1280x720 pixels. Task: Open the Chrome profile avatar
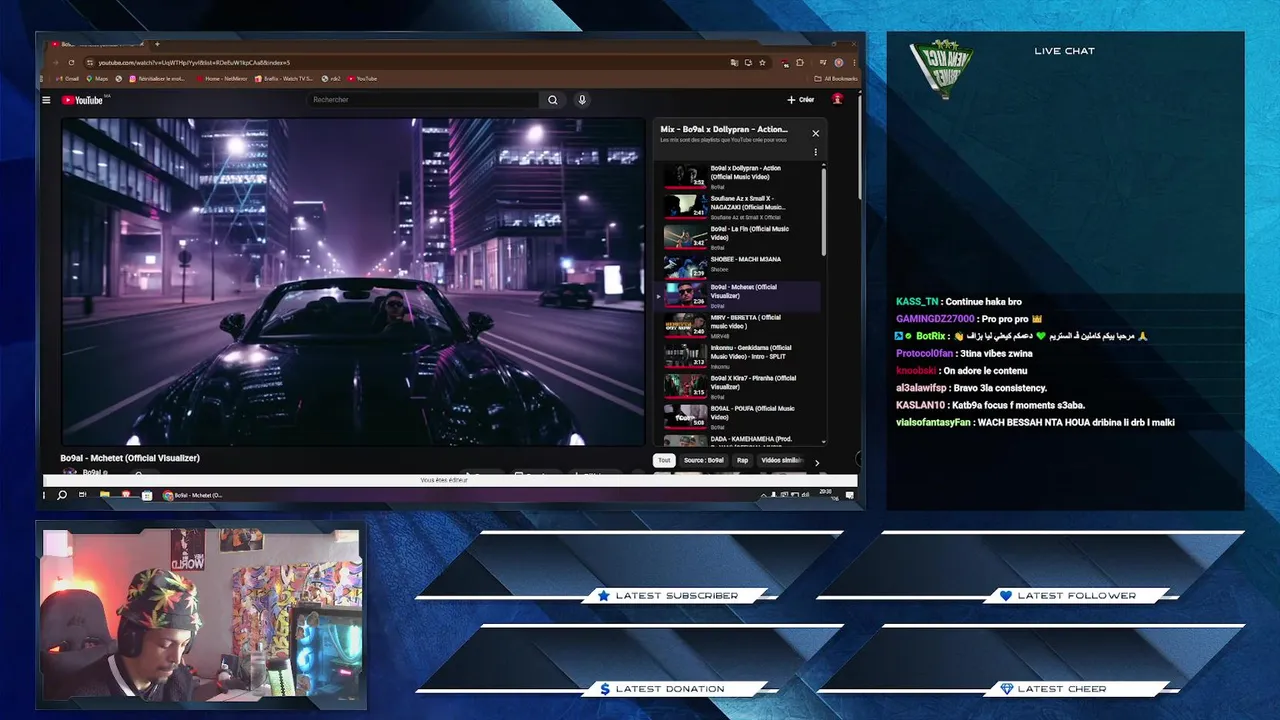pyautogui.click(x=839, y=62)
